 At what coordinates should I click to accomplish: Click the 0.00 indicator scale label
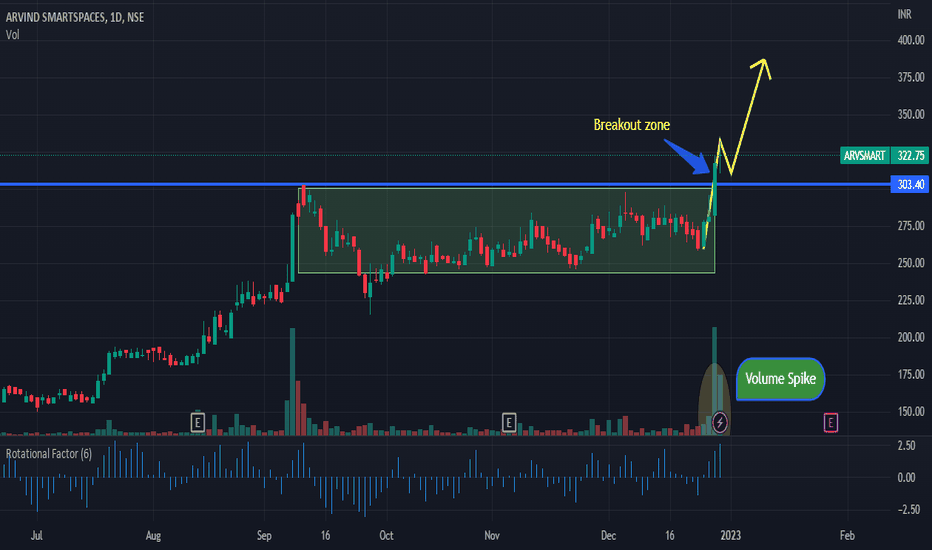click(906, 477)
